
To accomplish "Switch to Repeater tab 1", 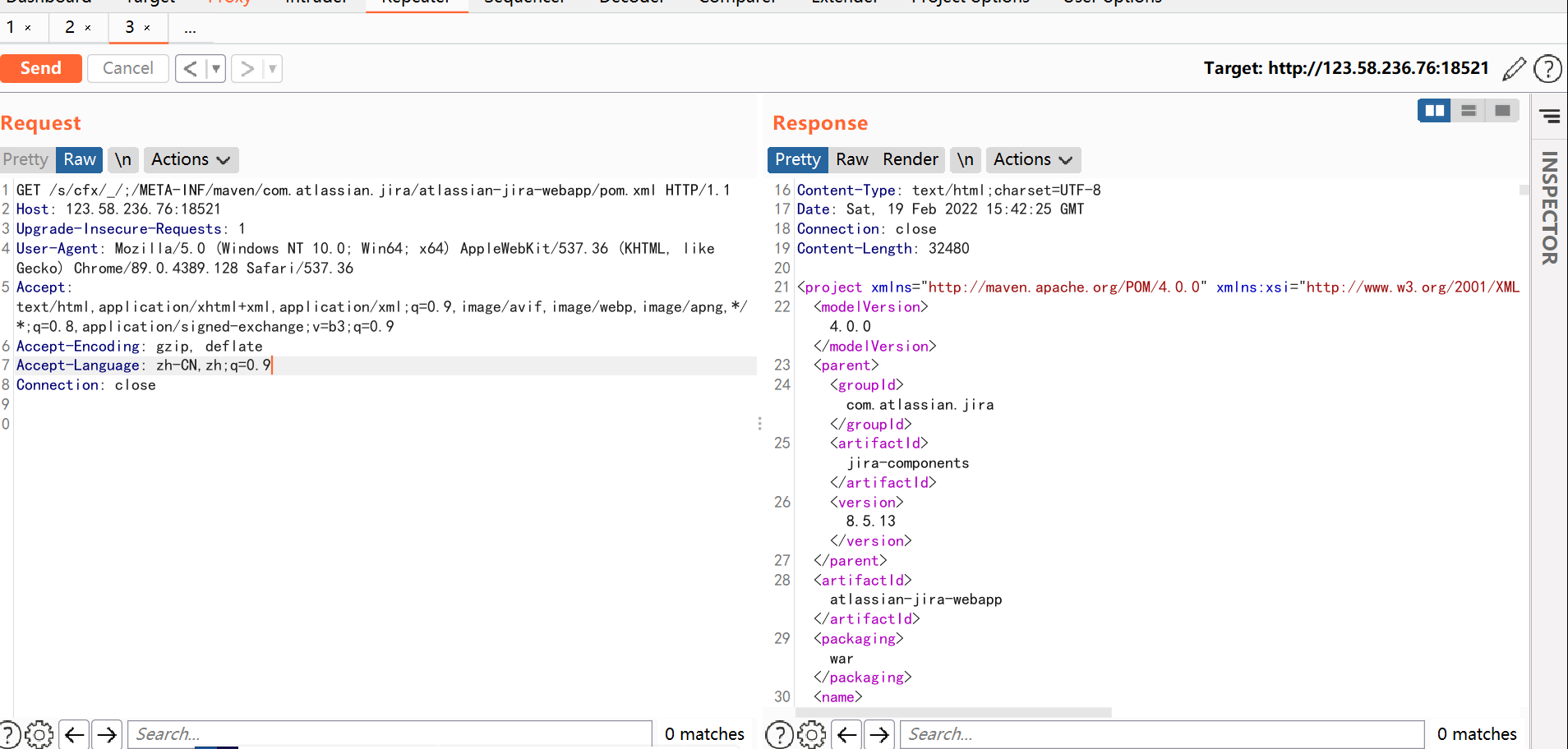I will click(12, 27).
